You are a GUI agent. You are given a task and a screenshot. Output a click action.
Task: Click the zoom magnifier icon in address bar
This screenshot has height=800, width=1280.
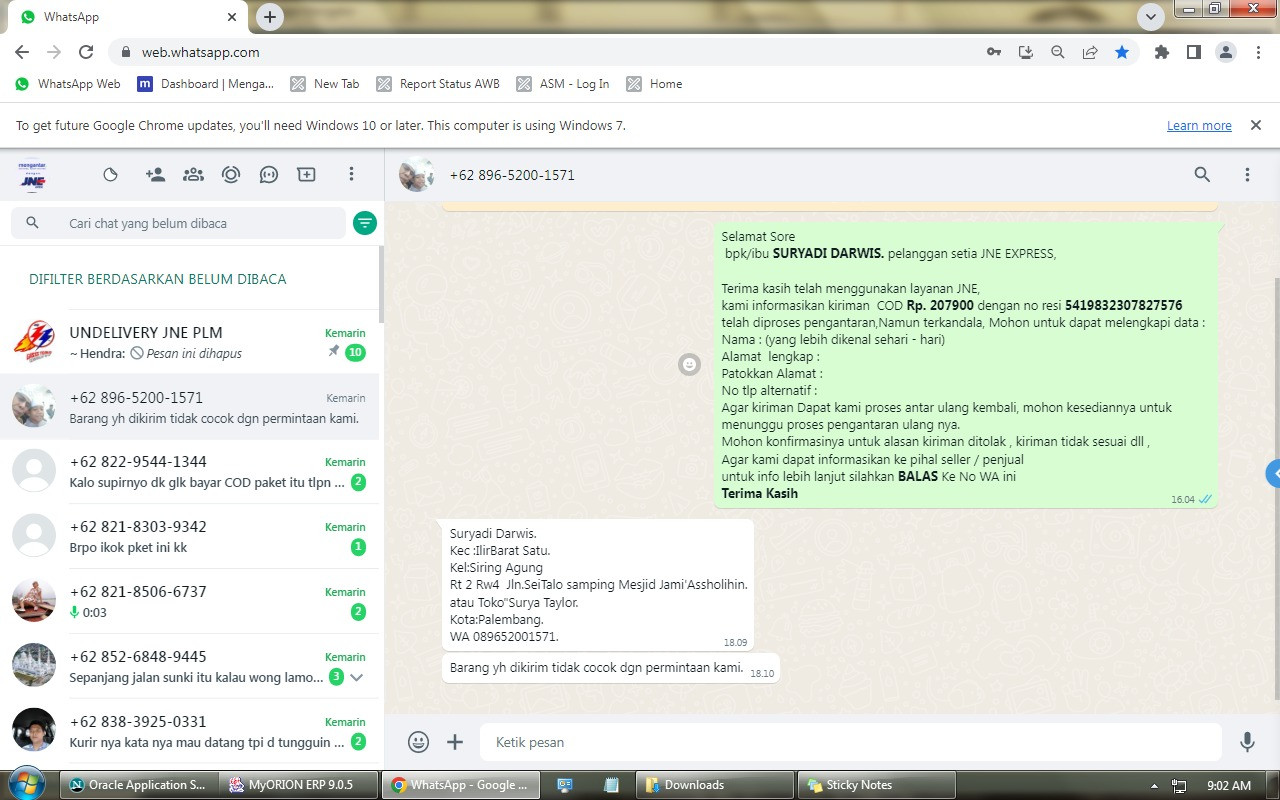pyautogui.click(x=1058, y=52)
